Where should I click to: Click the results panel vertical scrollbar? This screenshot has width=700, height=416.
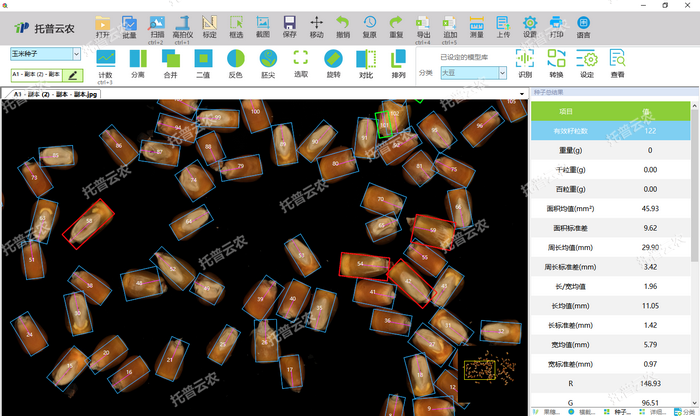(695, 250)
